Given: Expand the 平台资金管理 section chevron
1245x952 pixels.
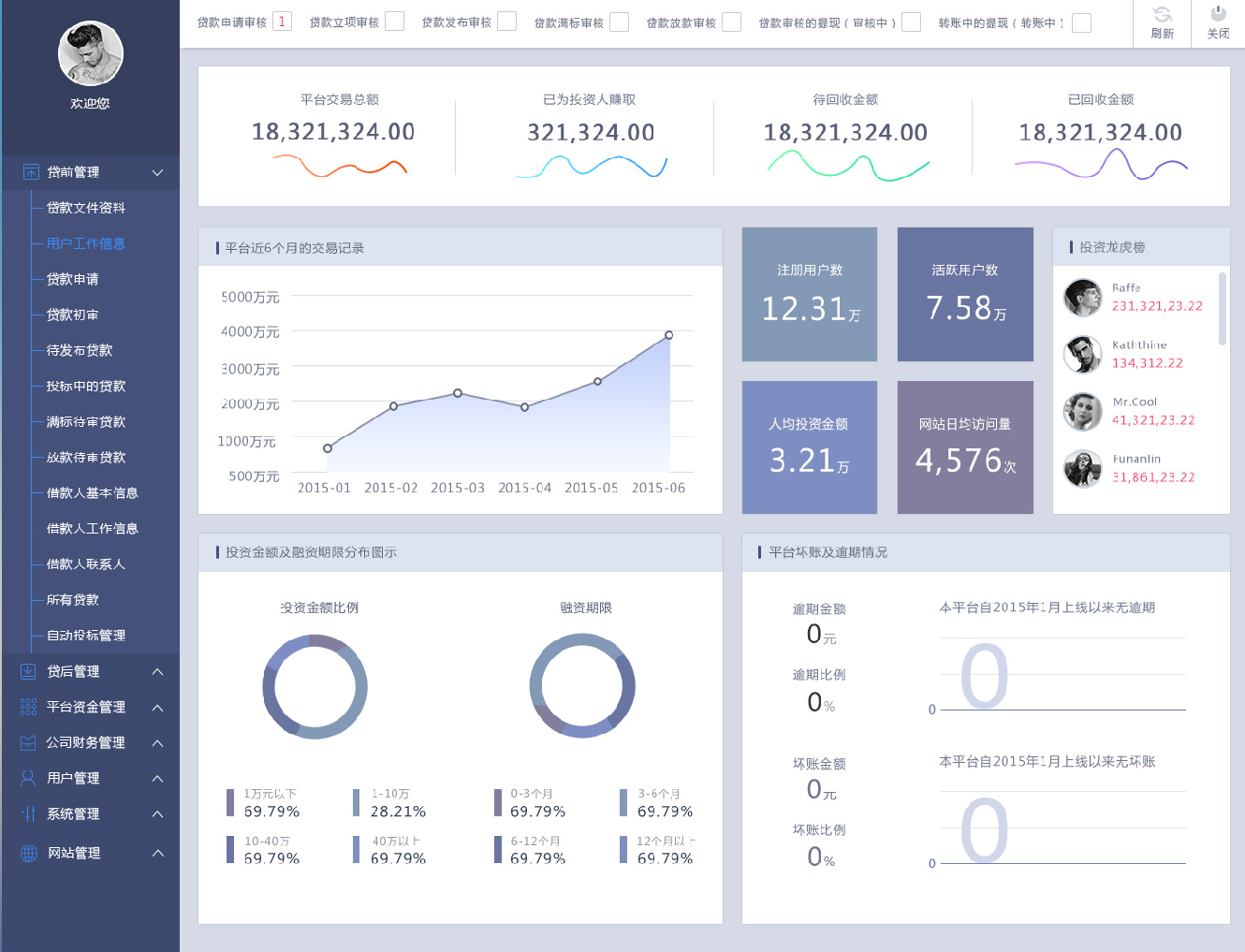Looking at the screenshot, I should [157, 707].
